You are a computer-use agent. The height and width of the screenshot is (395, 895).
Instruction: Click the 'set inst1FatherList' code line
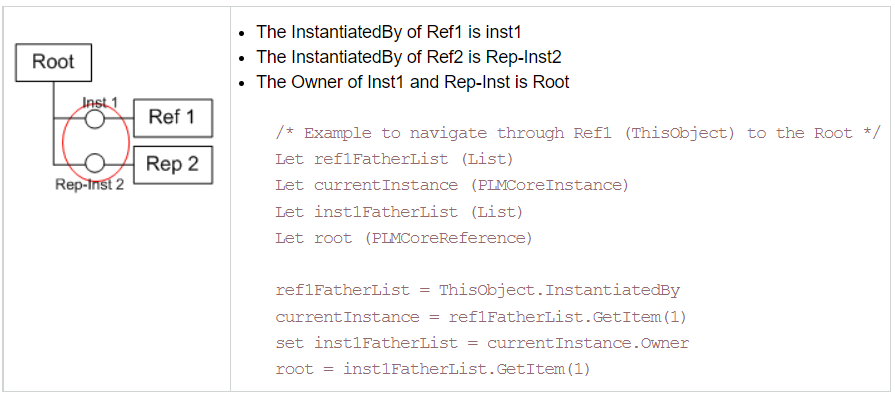(482, 343)
